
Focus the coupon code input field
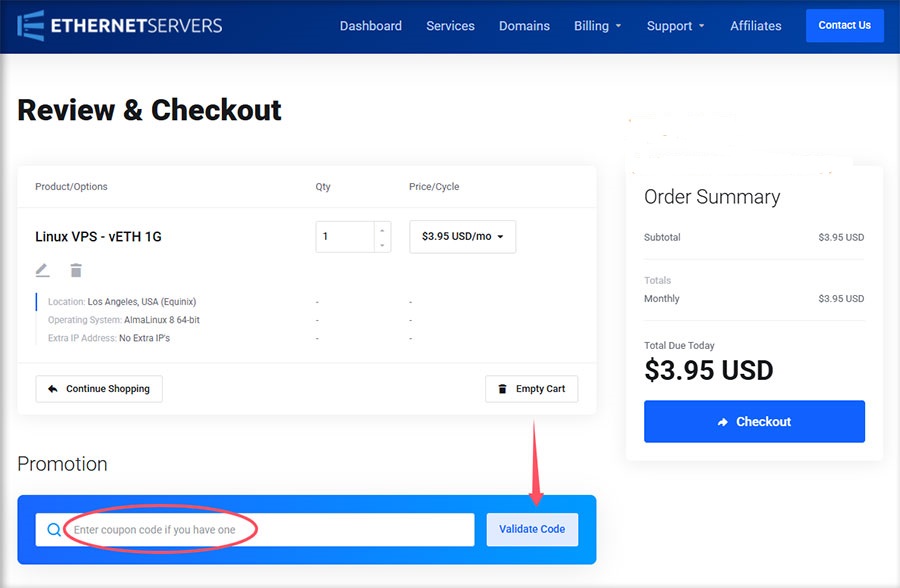pyautogui.click(x=265, y=530)
